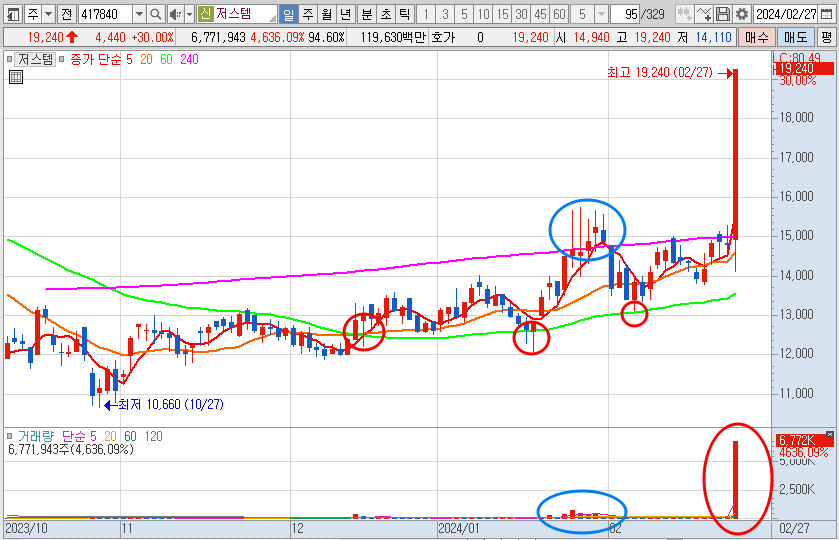Choose the 60 interval button
839x540 pixels.
pos(560,14)
